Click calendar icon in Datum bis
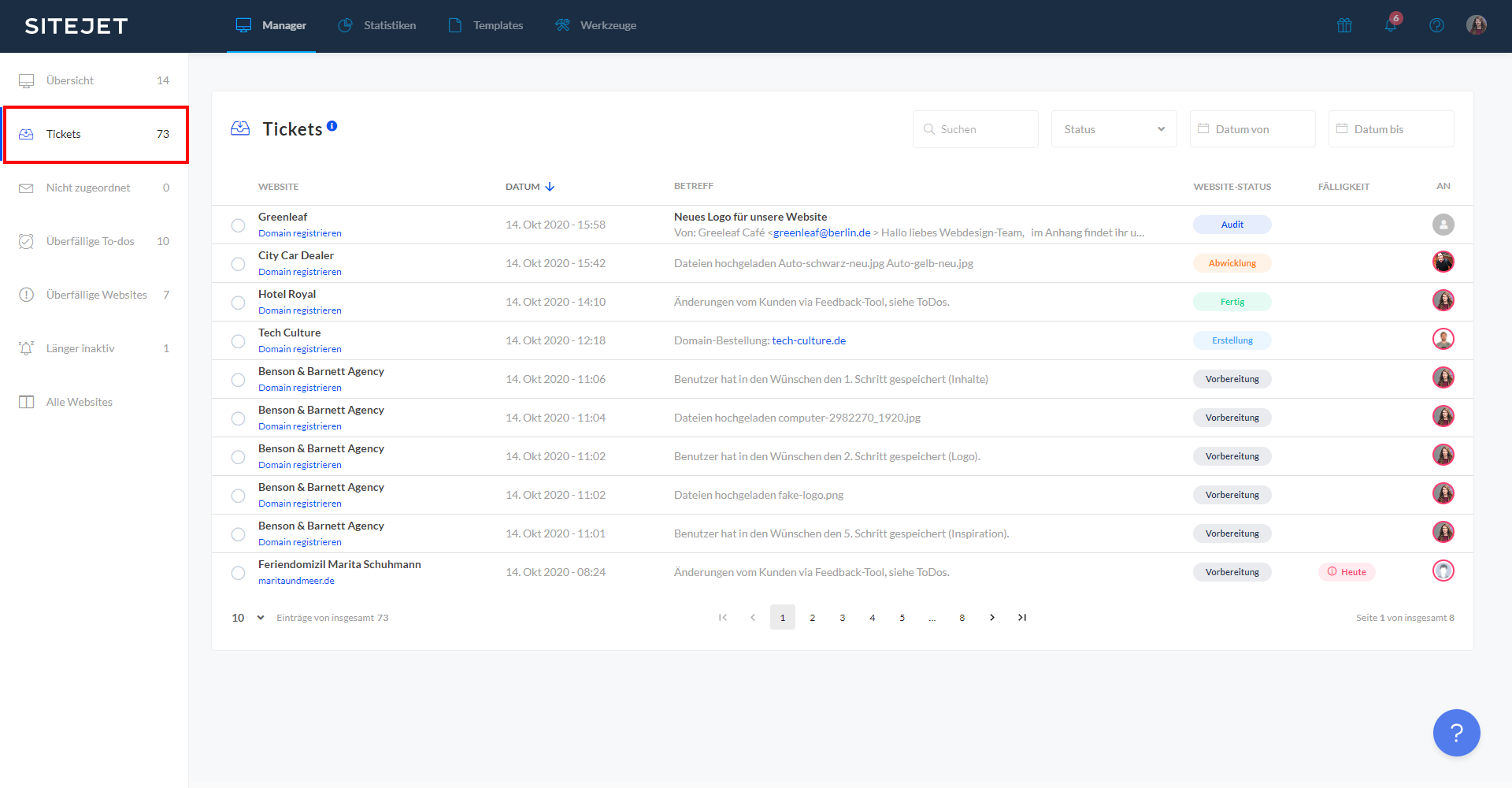 (x=1342, y=128)
